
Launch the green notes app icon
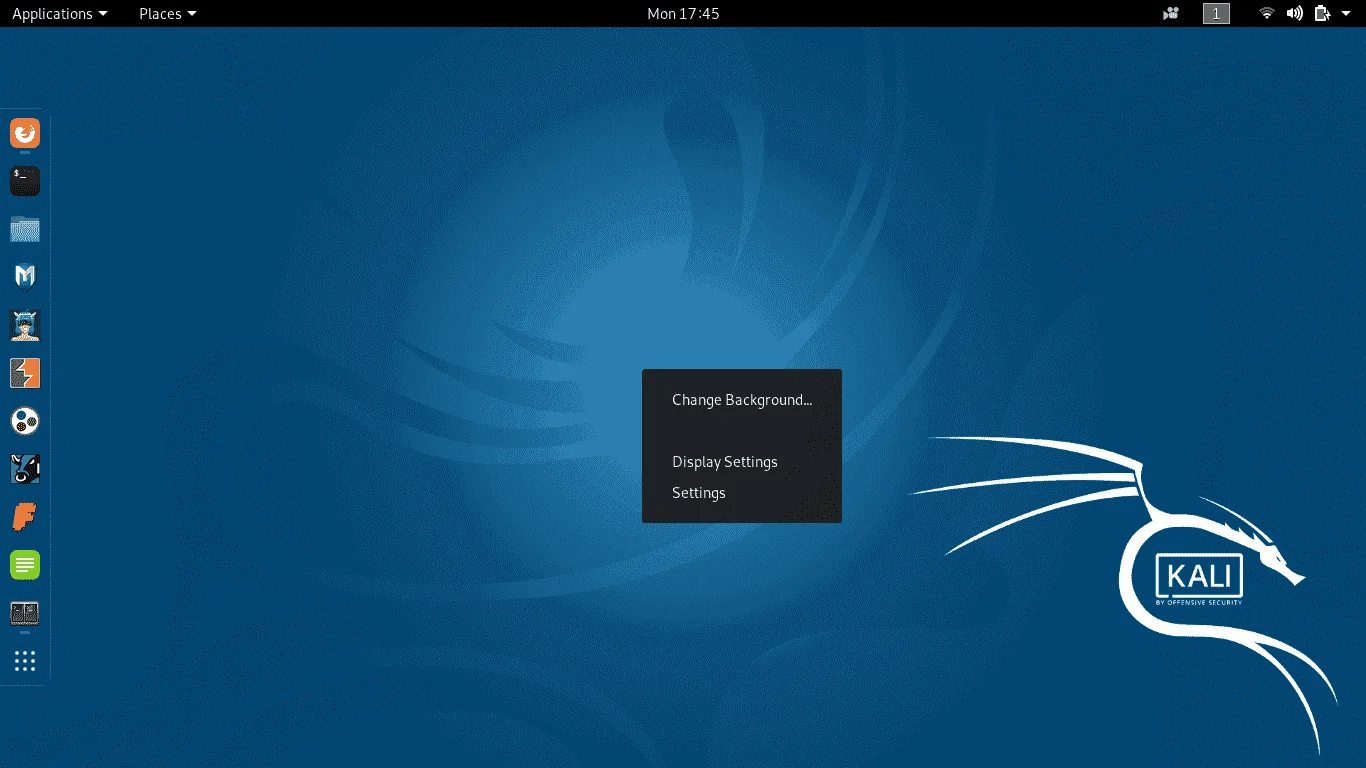click(x=25, y=565)
